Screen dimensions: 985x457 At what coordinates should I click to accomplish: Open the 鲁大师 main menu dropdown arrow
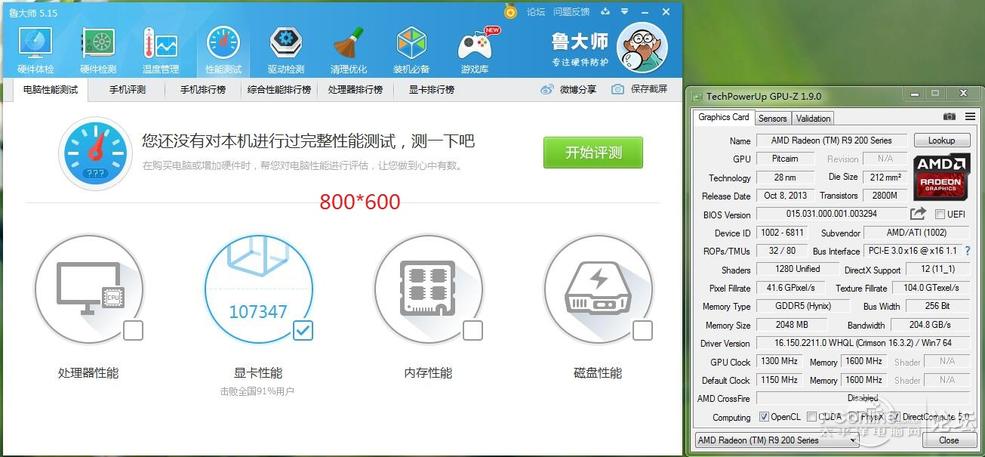click(624, 11)
